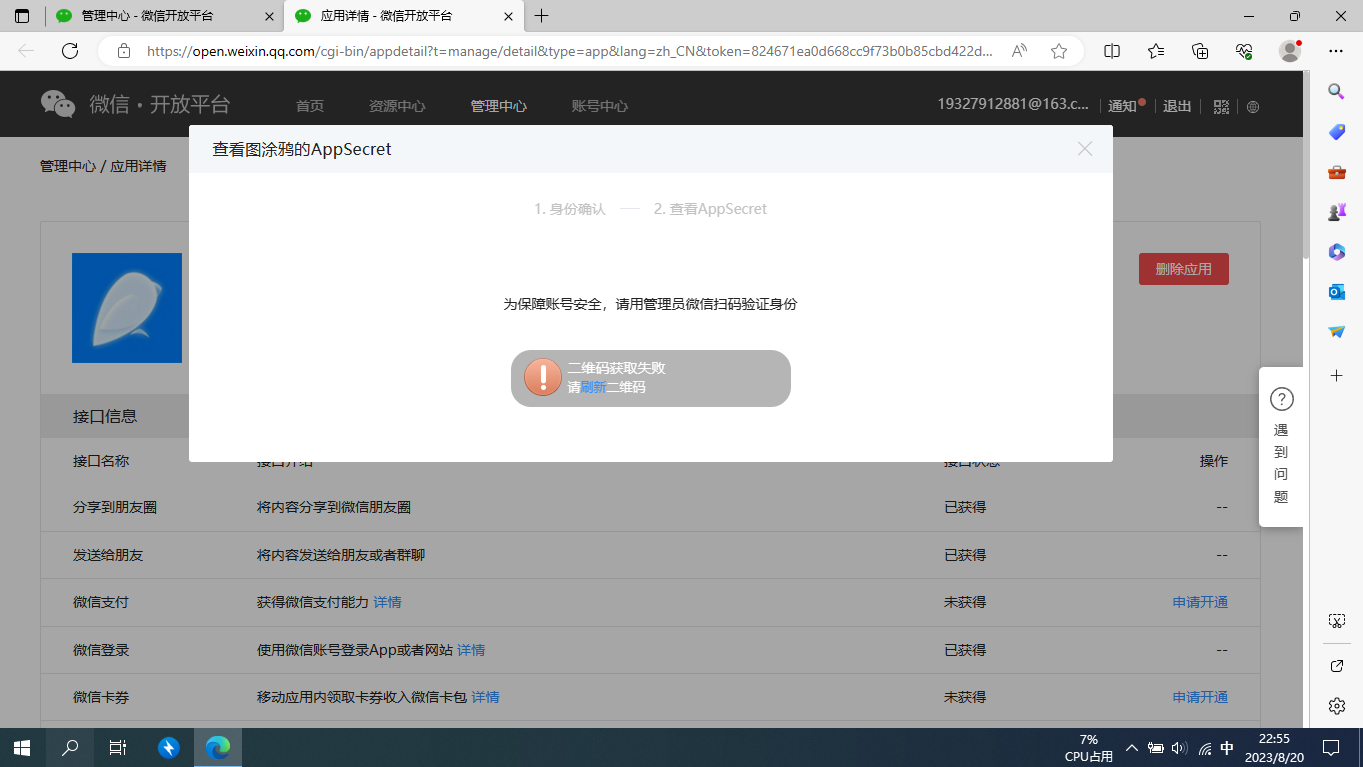This screenshot has width=1363, height=767.
Task: Close the AppSecret dialog with the X
Action: coord(1085,149)
